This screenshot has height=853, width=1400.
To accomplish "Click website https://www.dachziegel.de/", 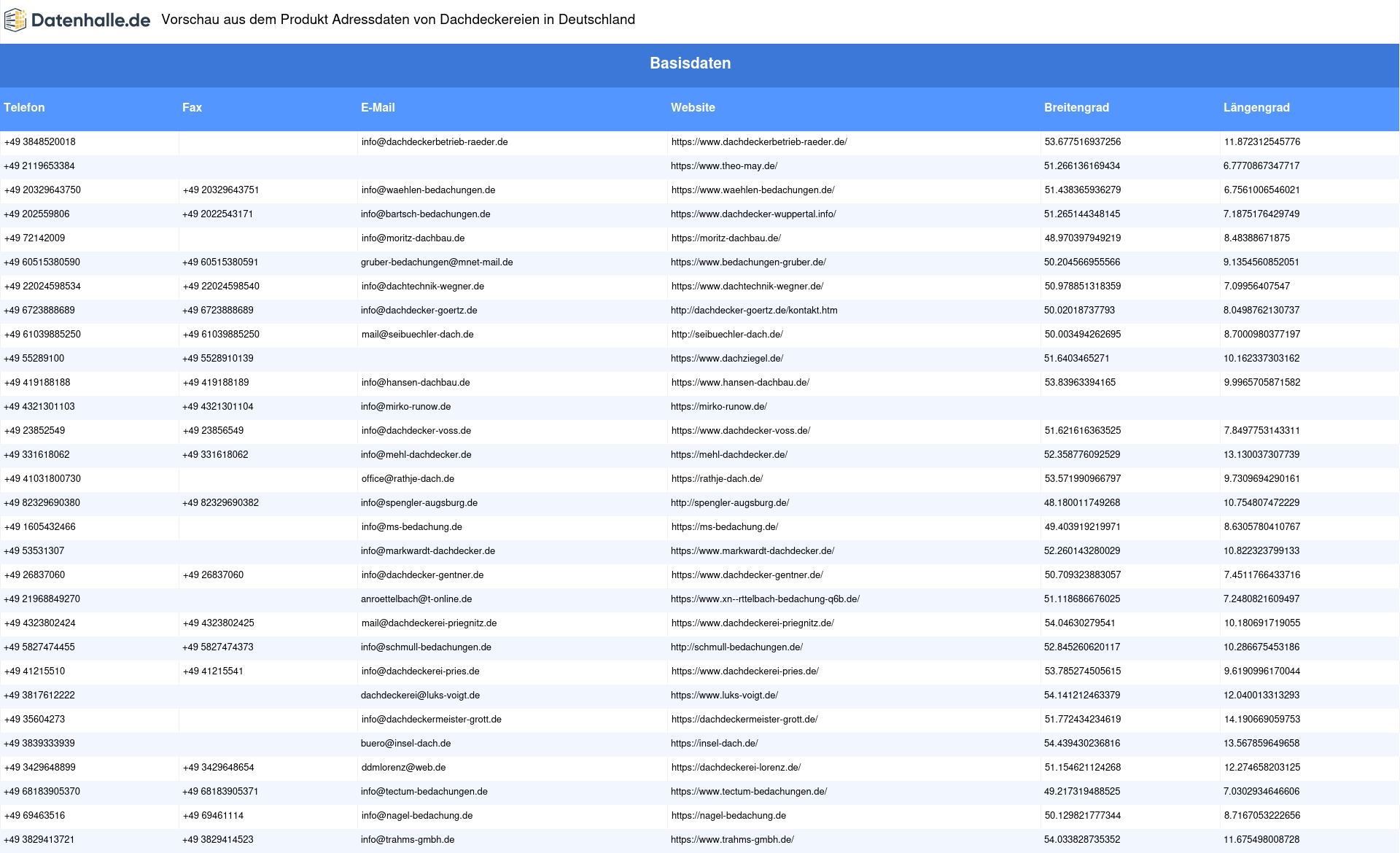I will [727, 359].
